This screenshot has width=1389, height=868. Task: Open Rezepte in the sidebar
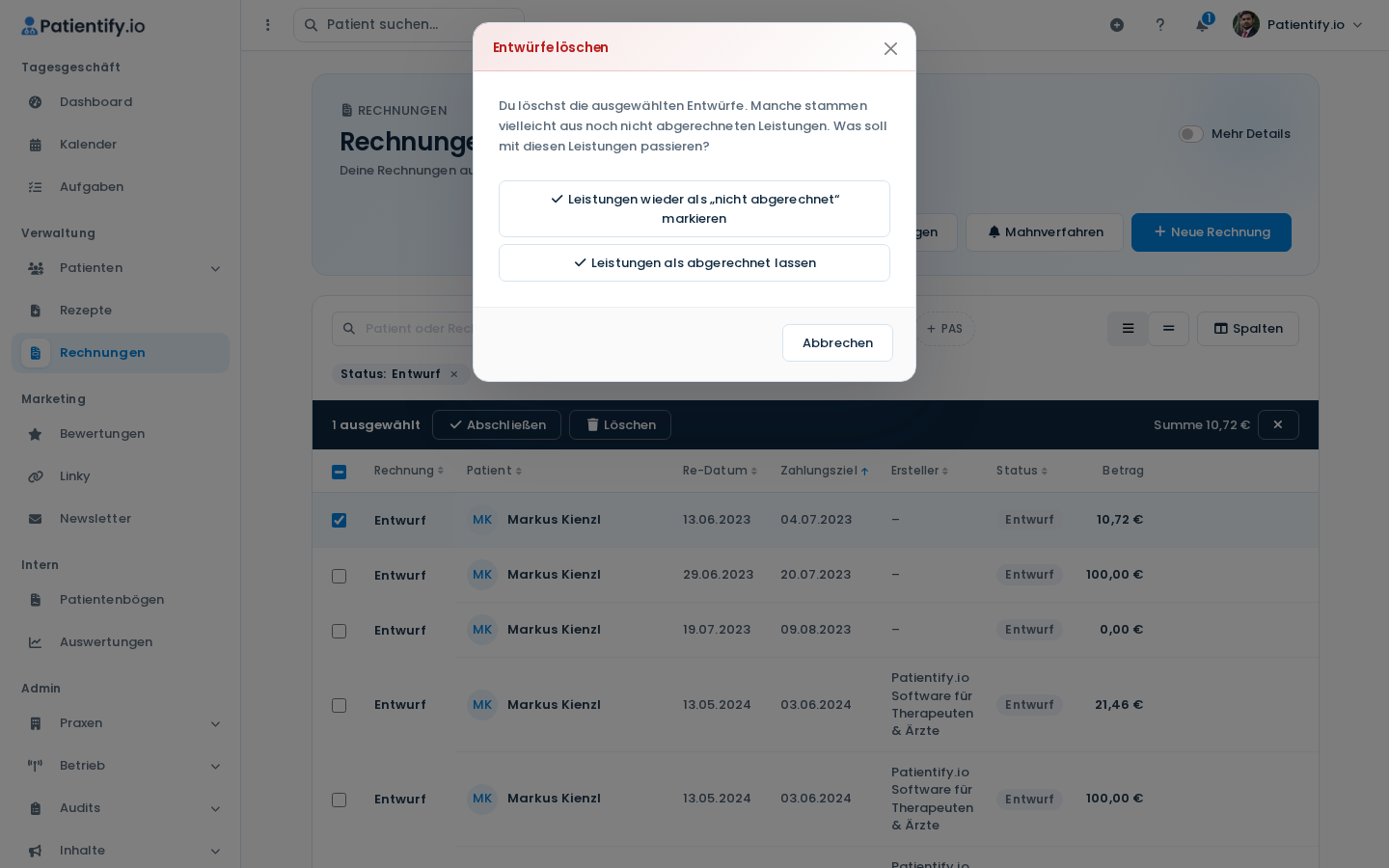121,311
